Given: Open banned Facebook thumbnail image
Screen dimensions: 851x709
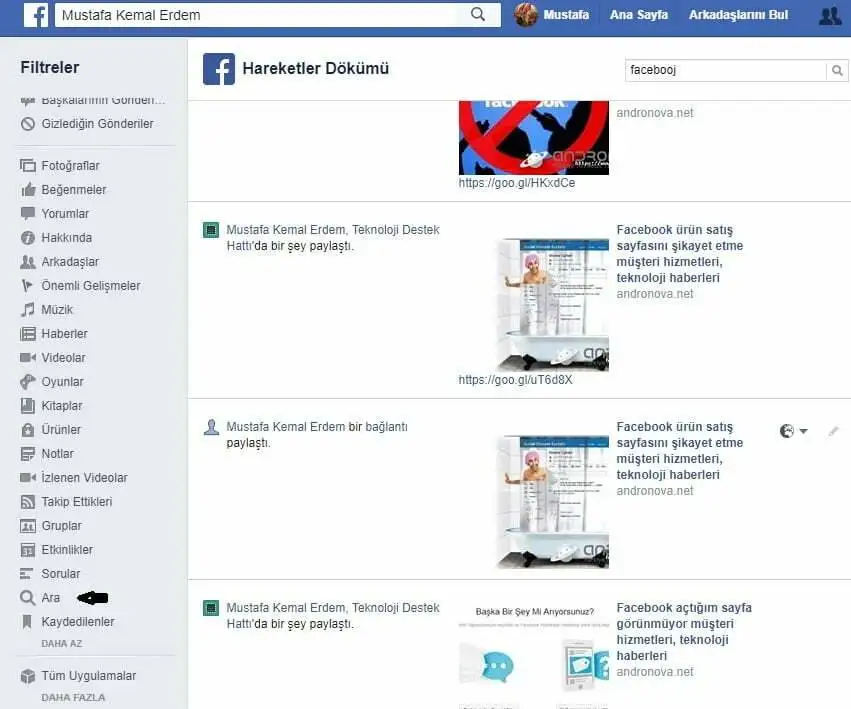Looking at the screenshot, I should tap(534, 138).
